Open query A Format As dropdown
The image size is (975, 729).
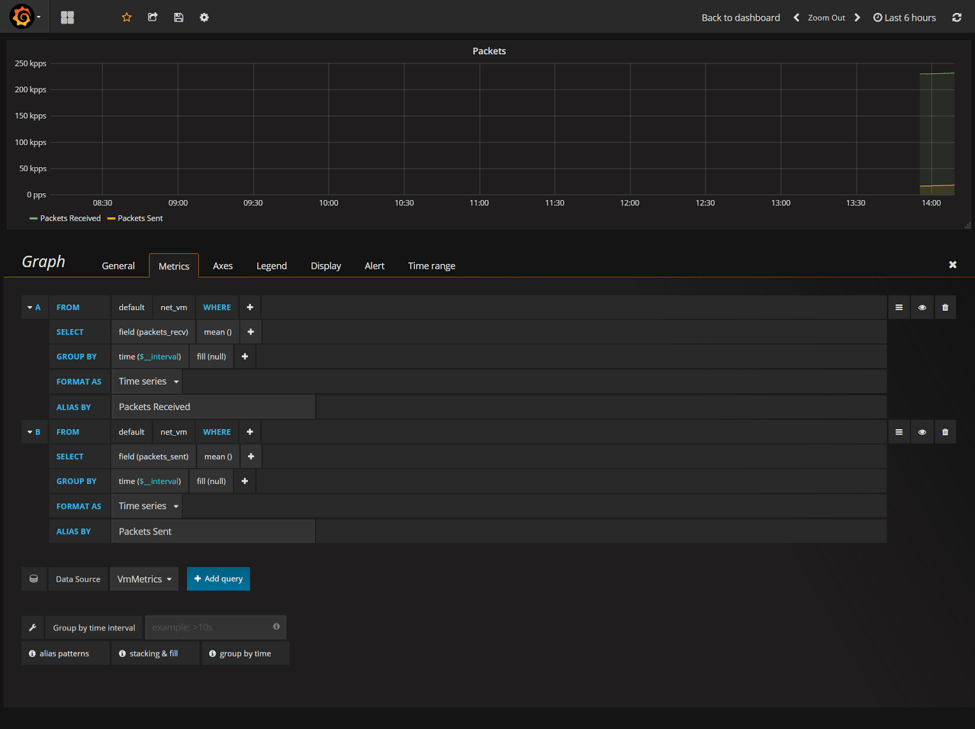pos(148,381)
